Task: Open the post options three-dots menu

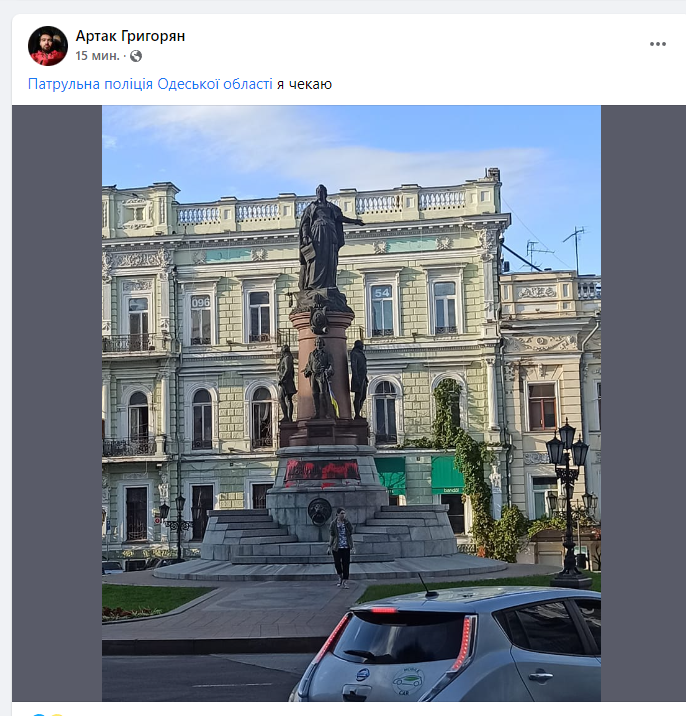Action: pyautogui.click(x=658, y=44)
